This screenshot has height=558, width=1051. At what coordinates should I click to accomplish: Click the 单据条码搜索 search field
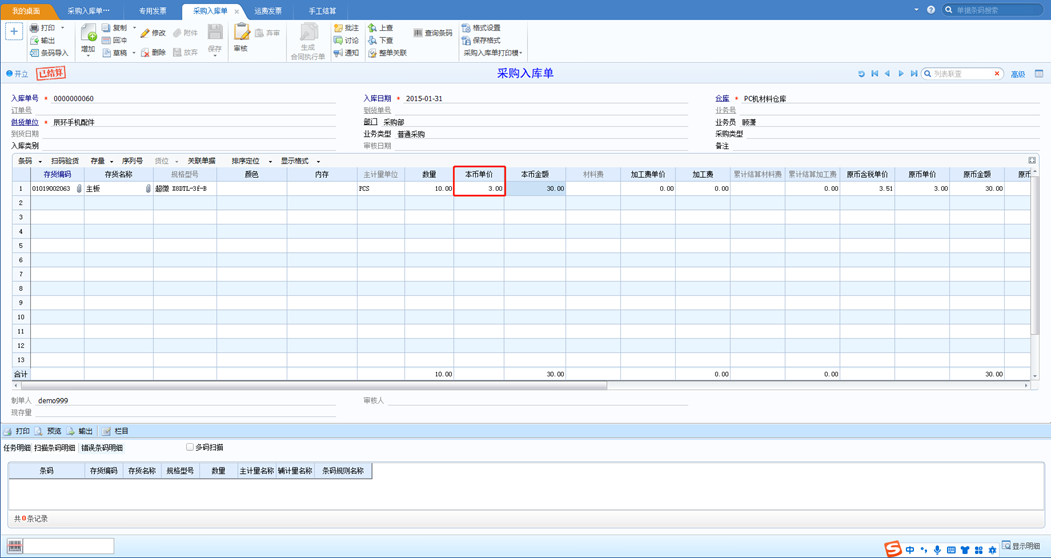click(x=993, y=10)
